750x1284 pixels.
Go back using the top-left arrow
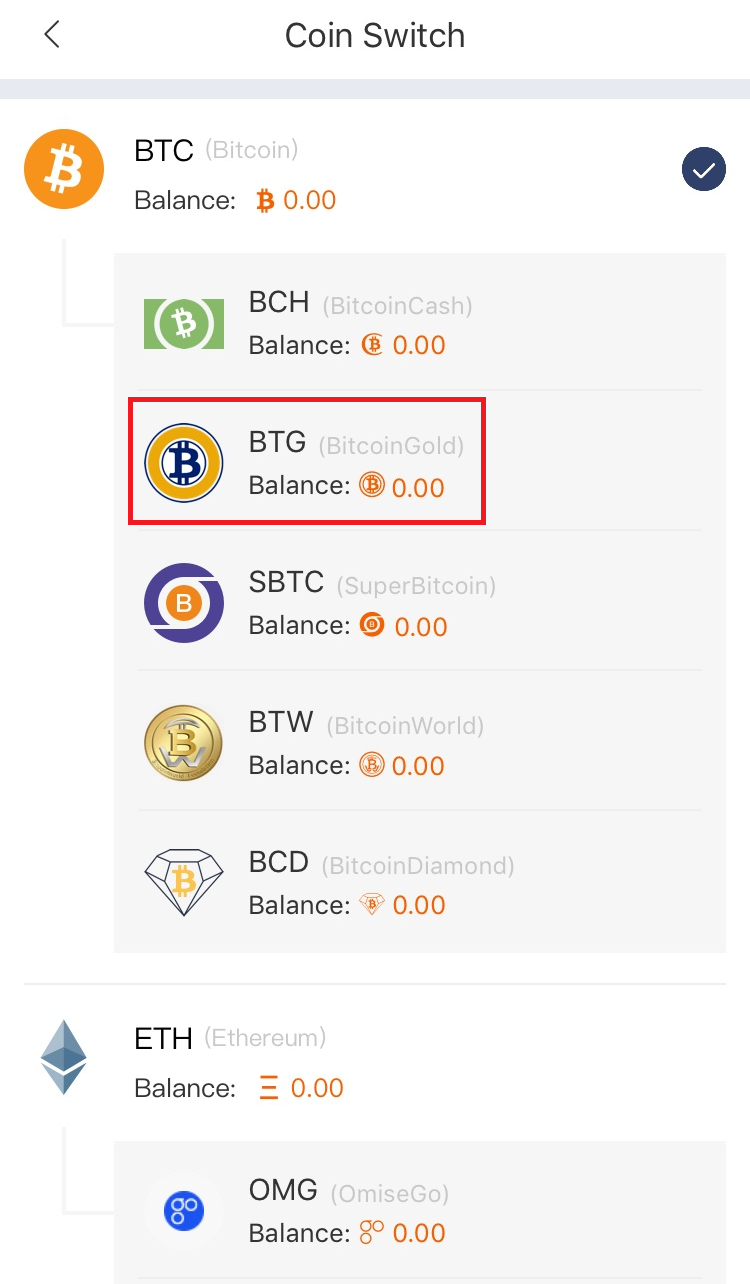tap(52, 35)
